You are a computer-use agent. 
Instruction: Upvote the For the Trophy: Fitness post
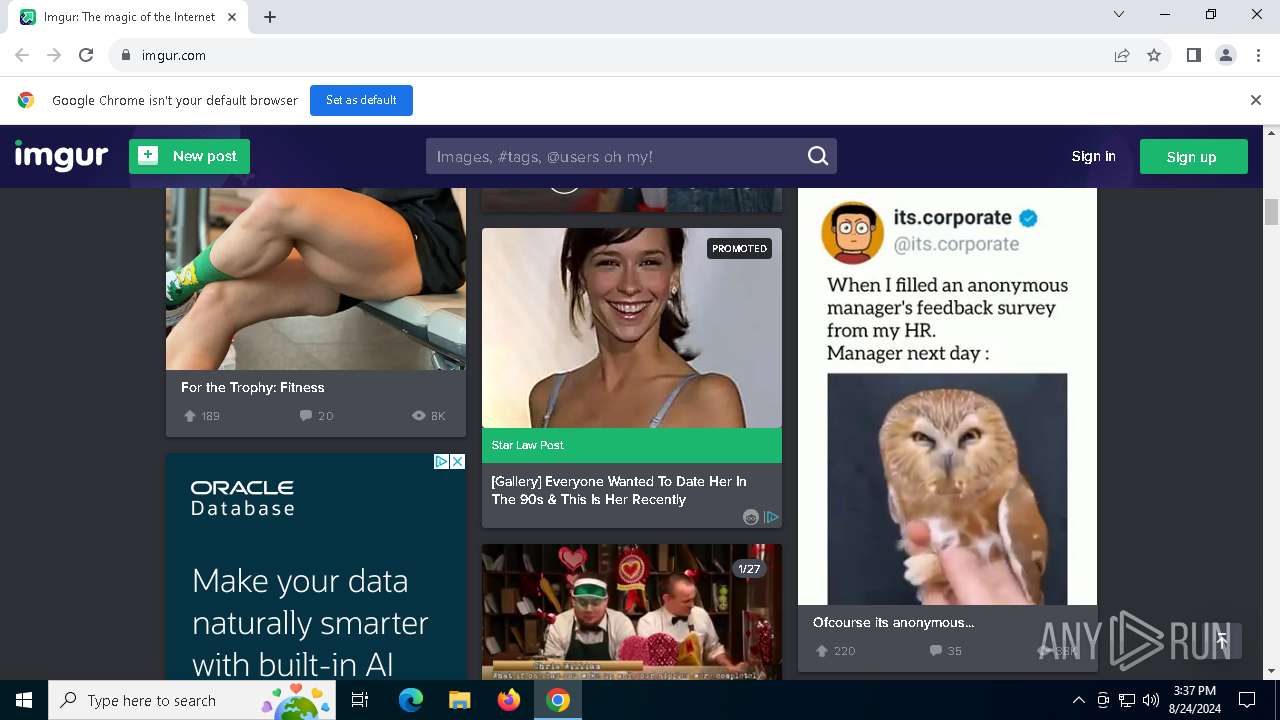tap(190, 416)
